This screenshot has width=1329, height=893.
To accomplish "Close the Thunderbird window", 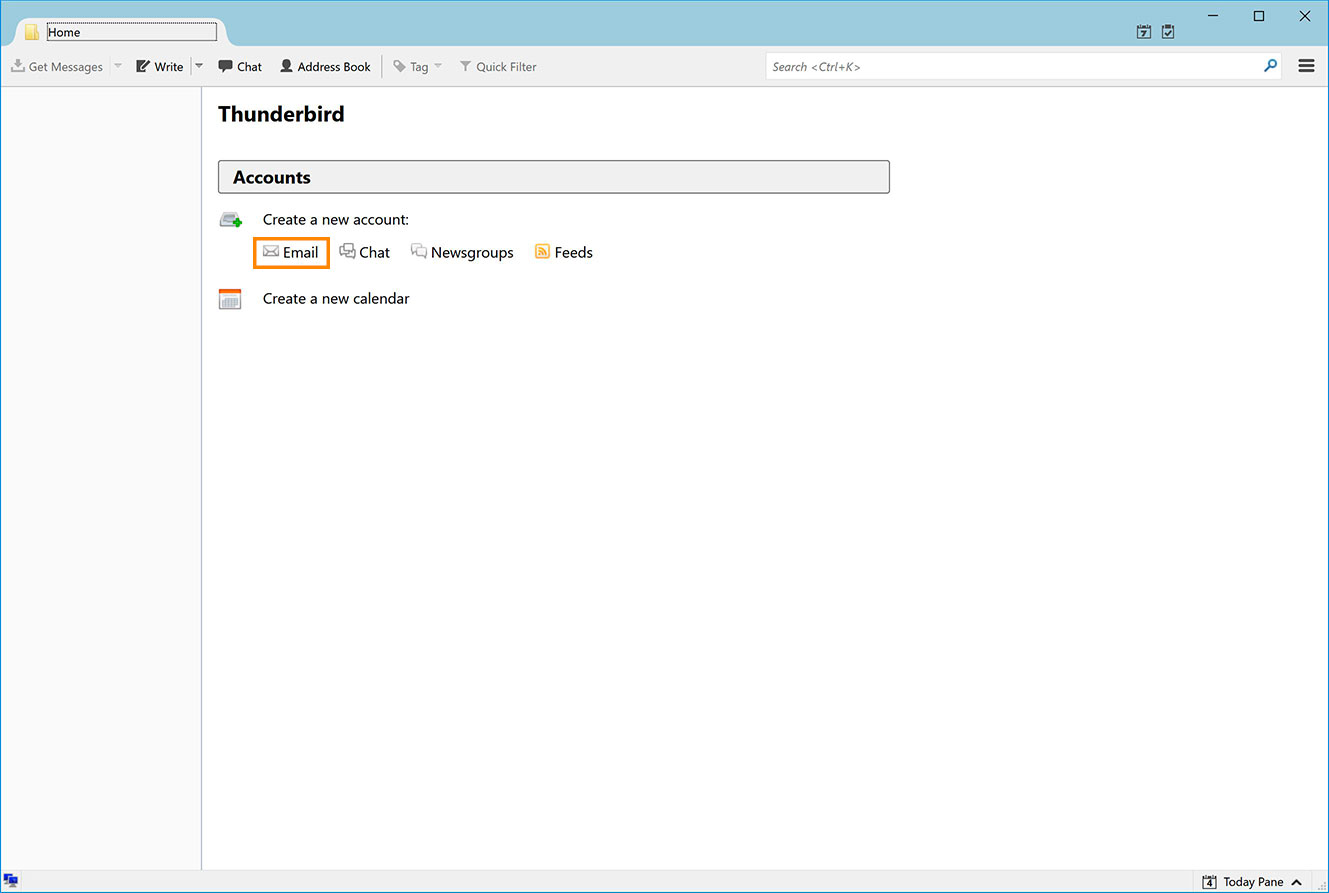I will 1305,15.
